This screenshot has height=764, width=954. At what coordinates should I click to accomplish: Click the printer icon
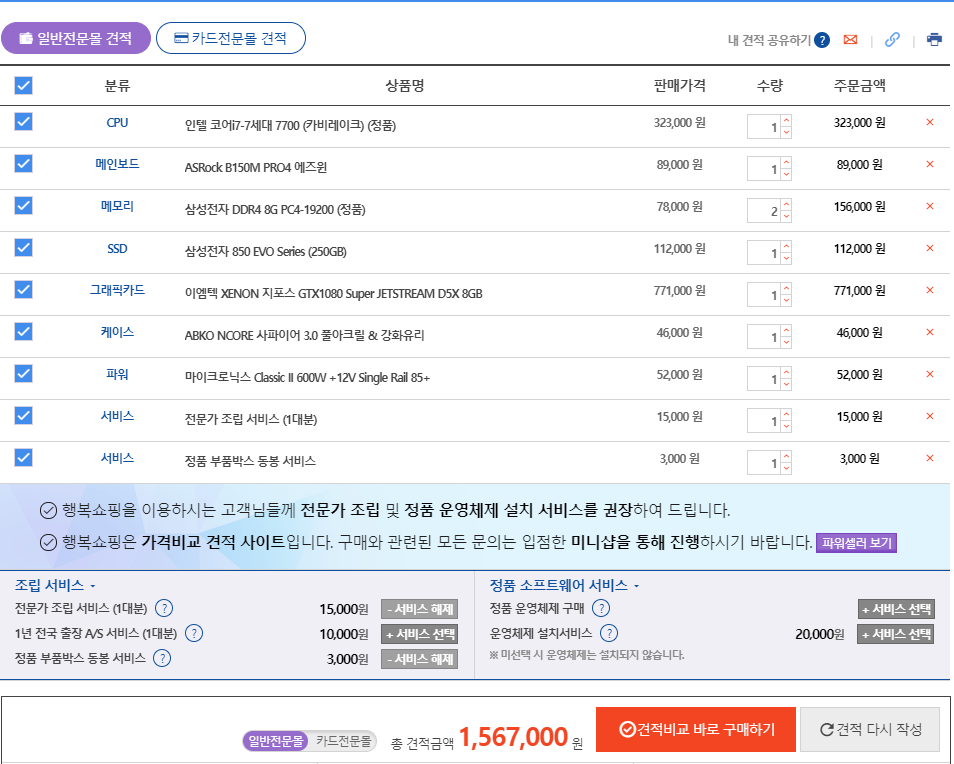point(934,40)
